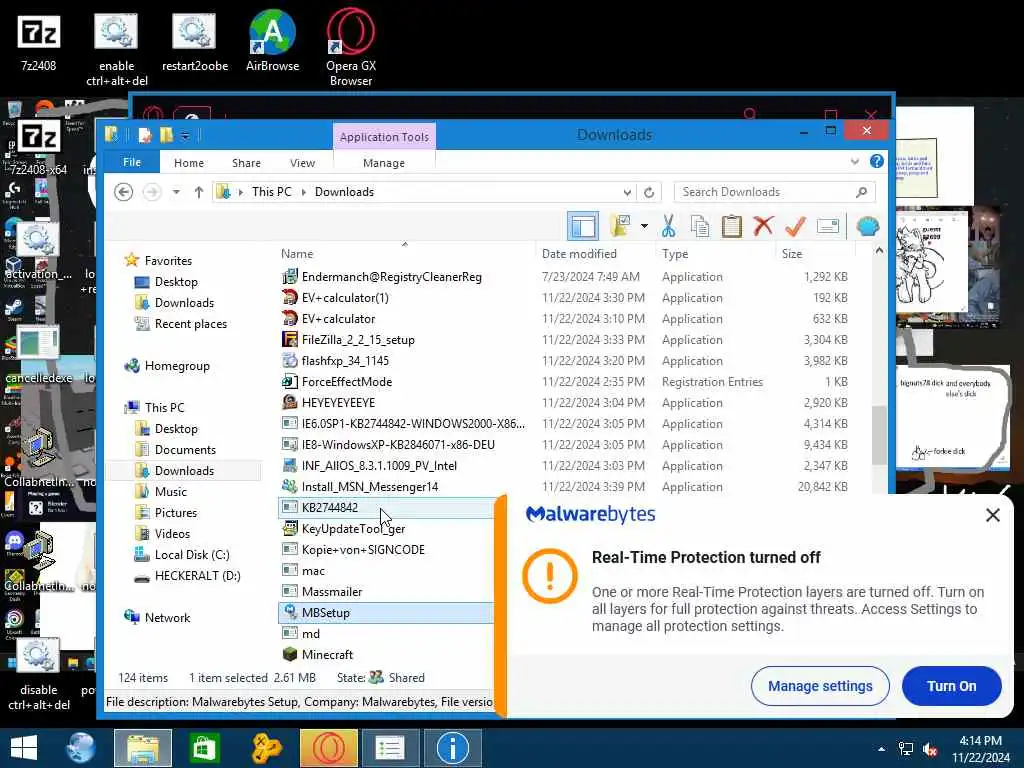Image resolution: width=1024 pixels, height=768 pixels.
Task: Open the Manage ribbon tab
Action: 384,163
